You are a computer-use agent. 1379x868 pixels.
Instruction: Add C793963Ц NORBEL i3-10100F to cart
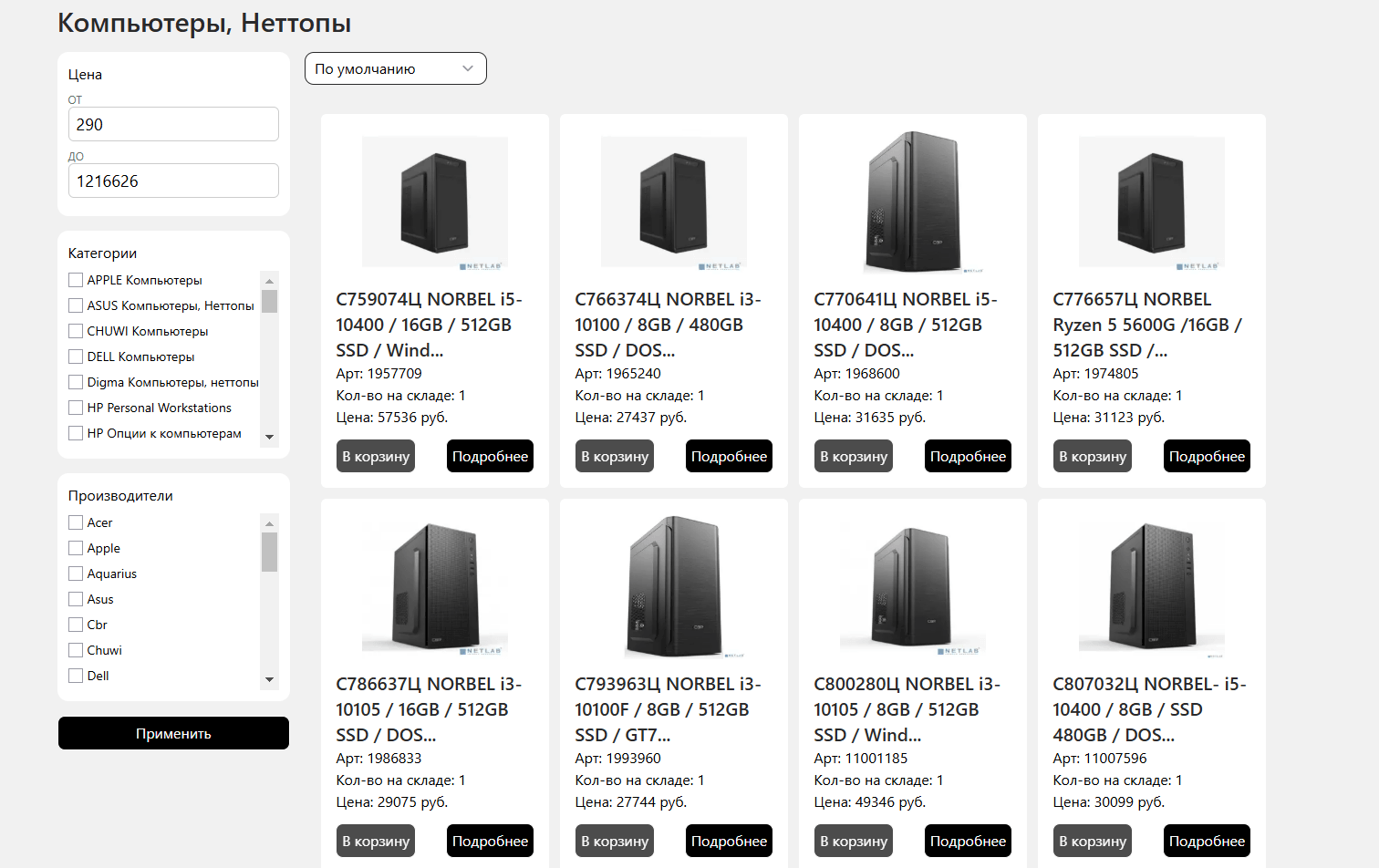click(615, 841)
